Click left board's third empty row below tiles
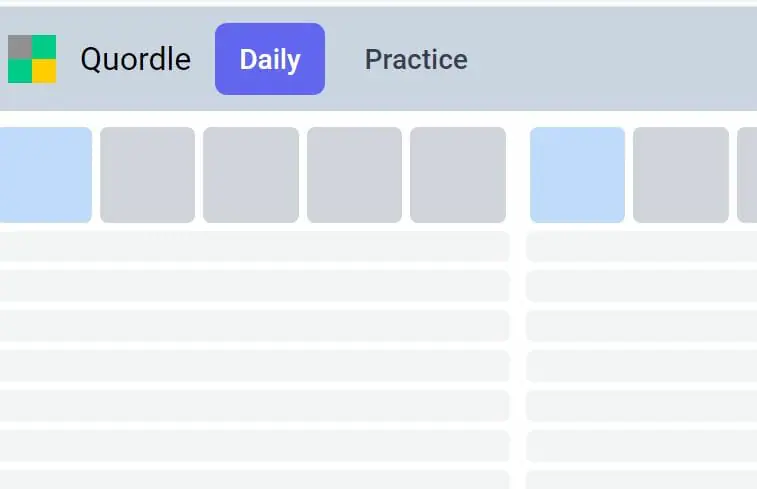Image resolution: width=757 pixels, height=489 pixels. point(254,326)
